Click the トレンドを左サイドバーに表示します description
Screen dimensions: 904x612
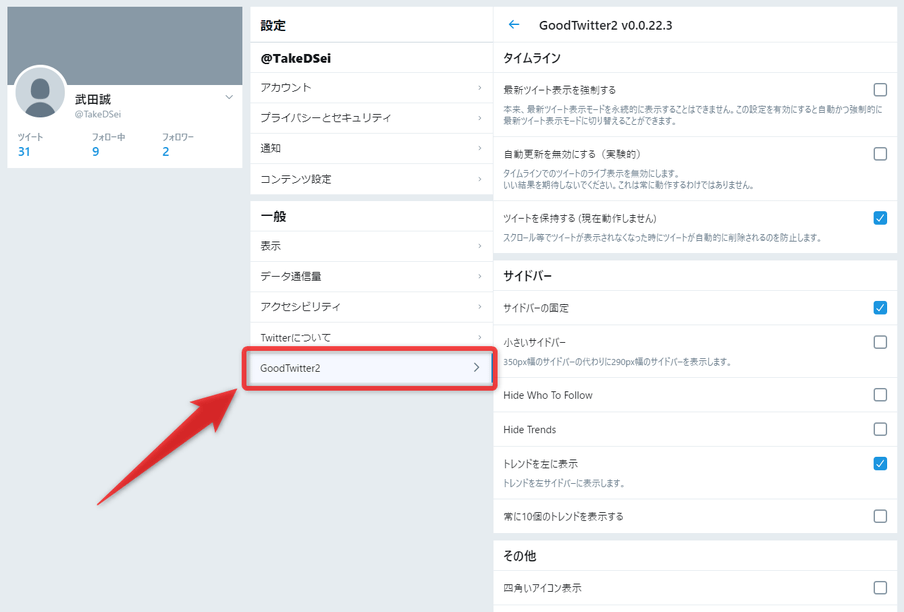(x=564, y=483)
